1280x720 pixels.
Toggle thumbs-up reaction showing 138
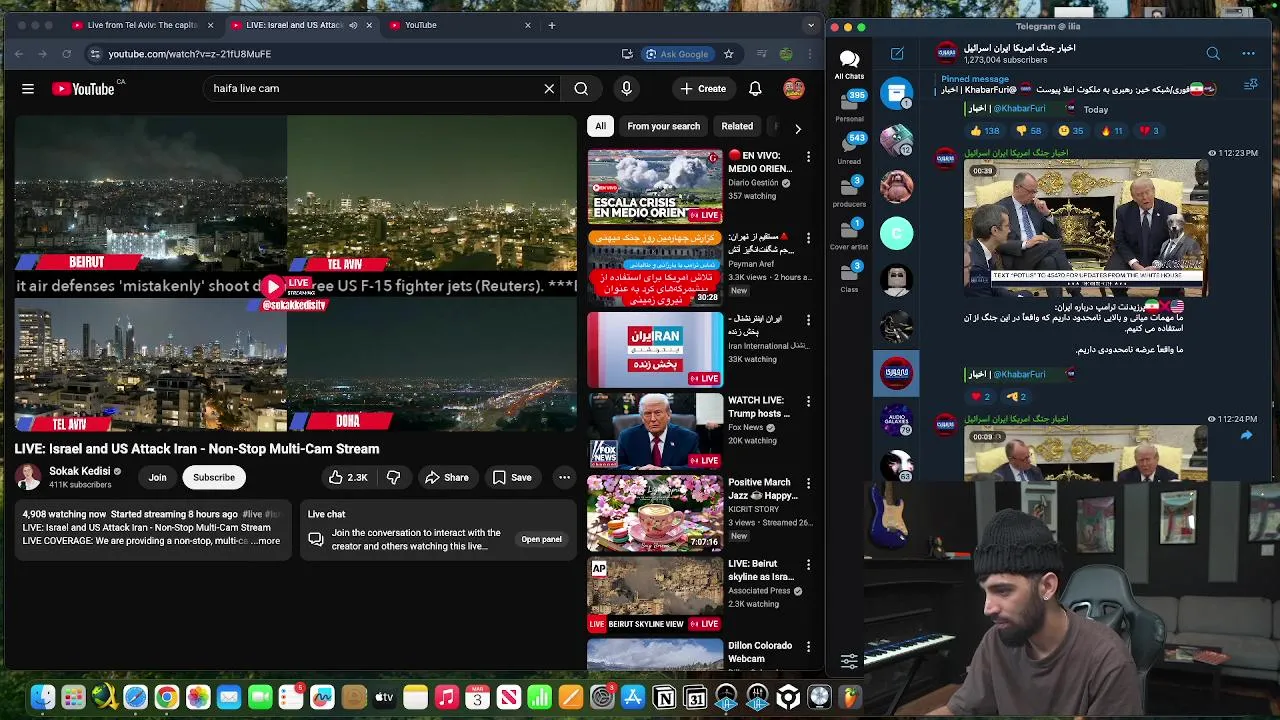point(984,130)
